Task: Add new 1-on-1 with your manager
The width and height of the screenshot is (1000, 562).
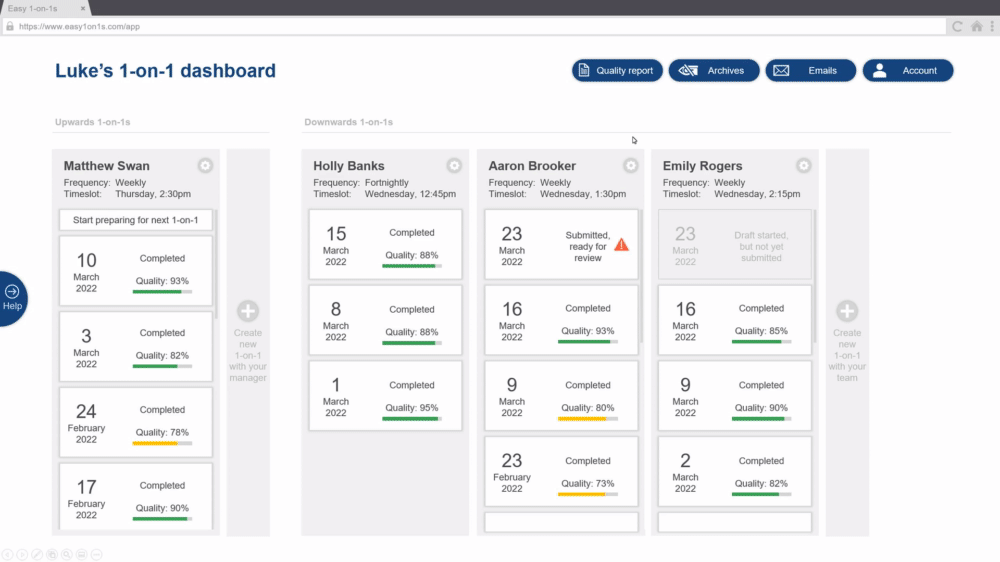Action: click(x=248, y=312)
